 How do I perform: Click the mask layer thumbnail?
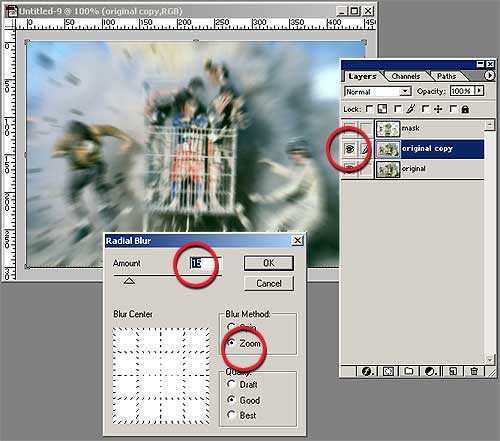(388, 128)
